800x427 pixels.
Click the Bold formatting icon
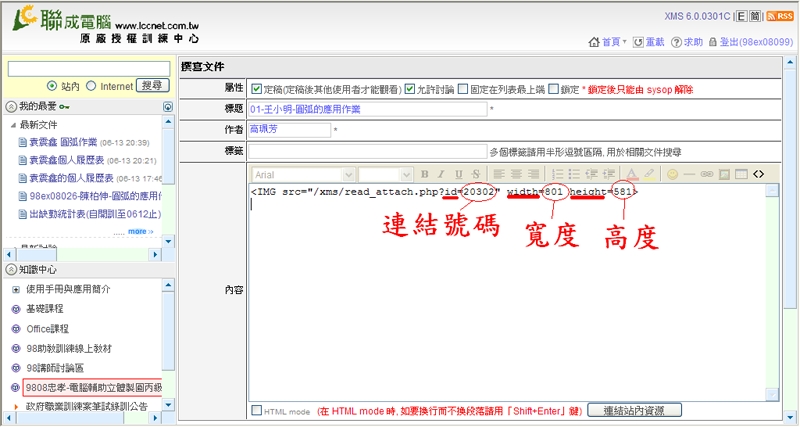pos(424,174)
